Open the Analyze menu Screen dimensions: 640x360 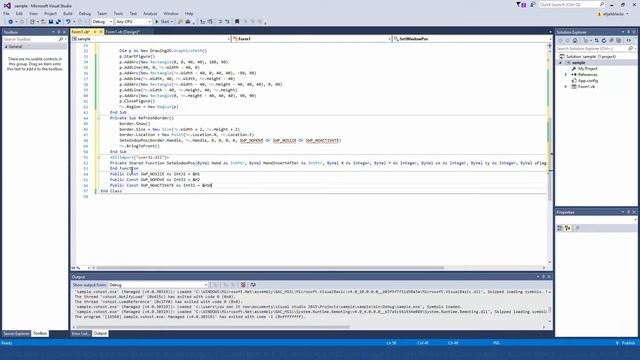[x=150, y=13]
